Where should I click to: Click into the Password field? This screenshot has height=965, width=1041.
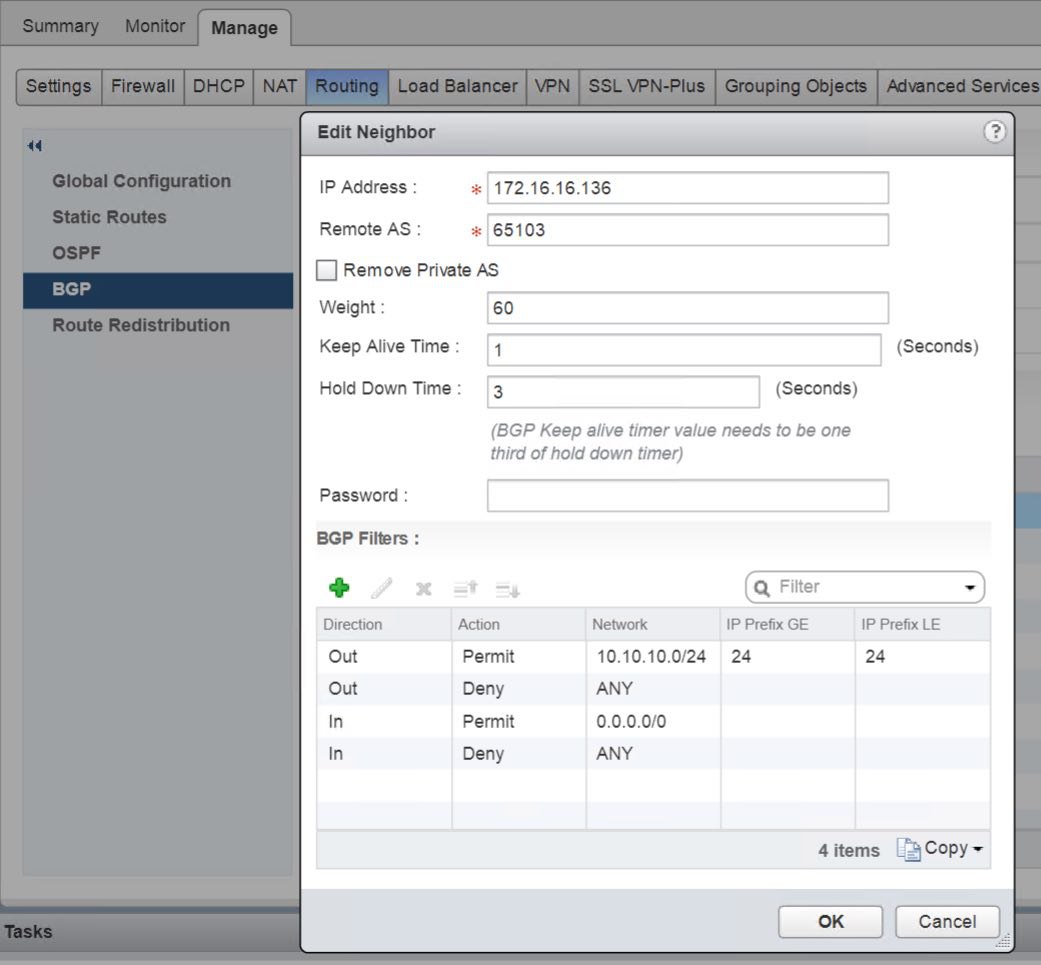click(x=688, y=496)
